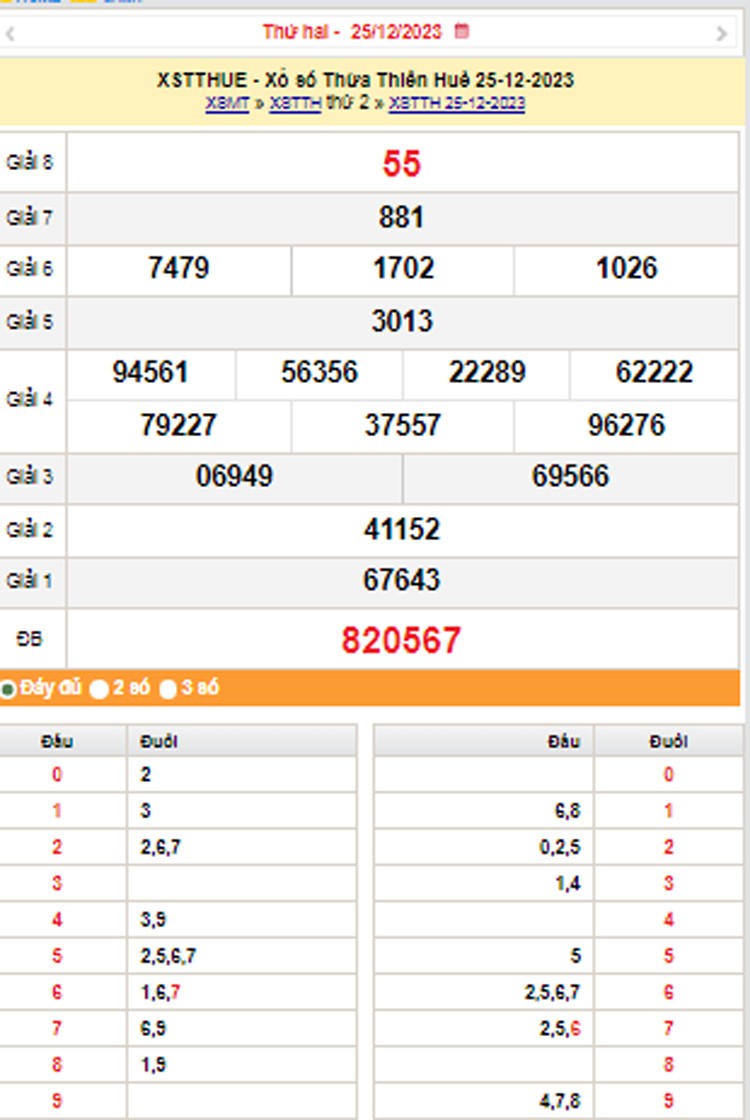
Task: Click the Giải 5 result 3013
Action: 401,321
